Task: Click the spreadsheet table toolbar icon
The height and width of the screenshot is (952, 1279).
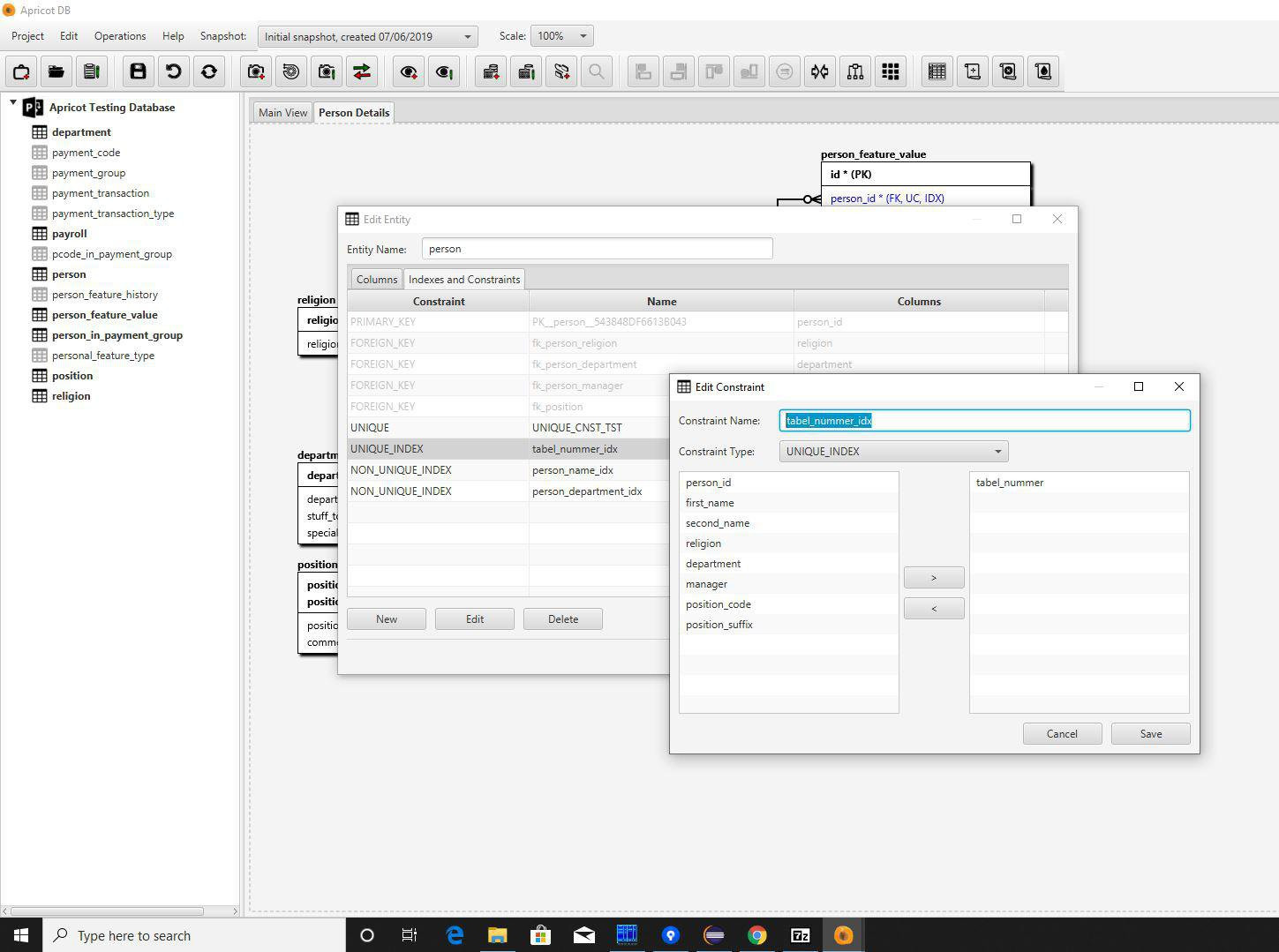Action: click(x=937, y=71)
